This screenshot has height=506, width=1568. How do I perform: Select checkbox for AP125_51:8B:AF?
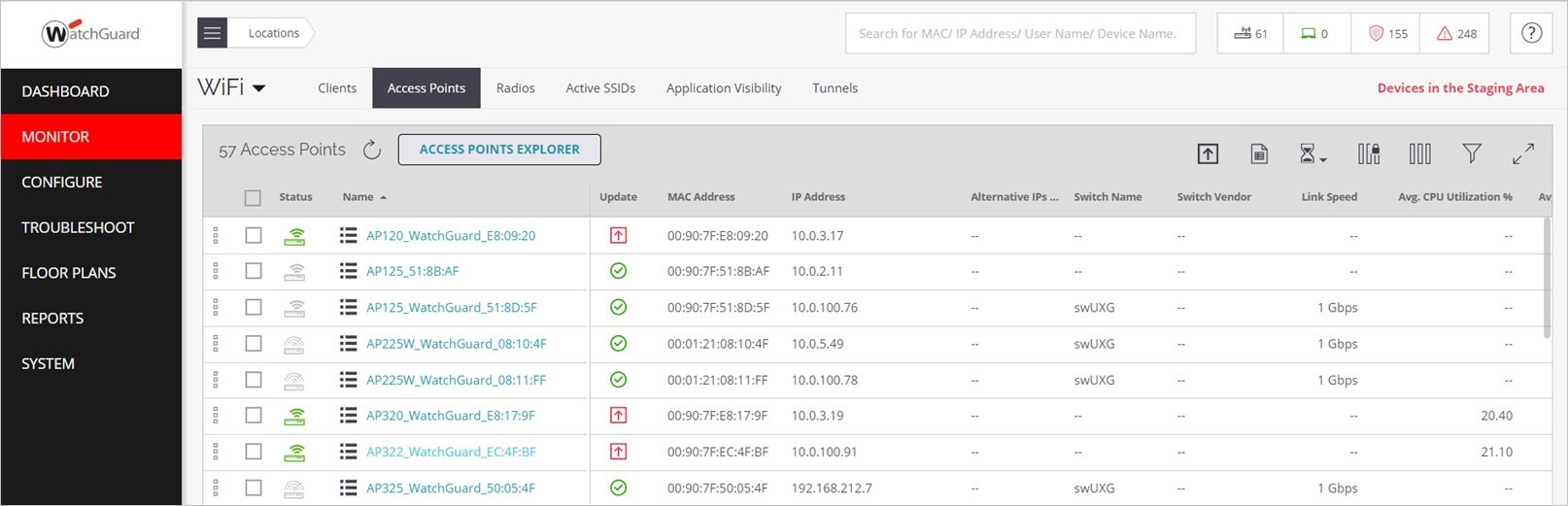[254, 271]
